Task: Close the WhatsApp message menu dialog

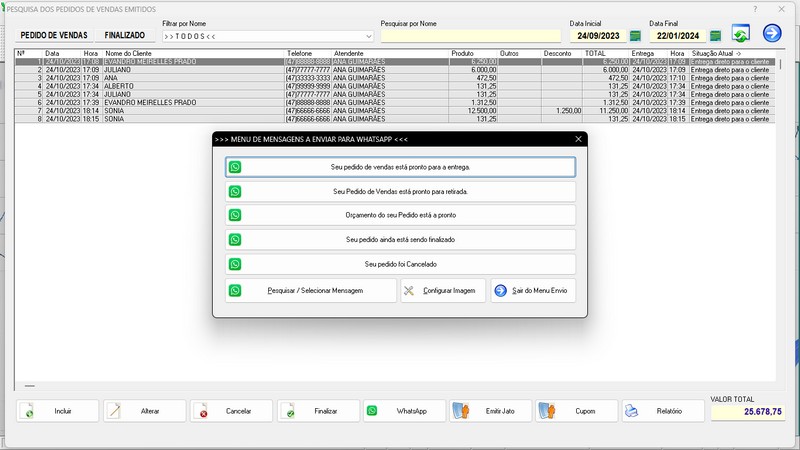Action: pyautogui.click(x=578, y=139)
